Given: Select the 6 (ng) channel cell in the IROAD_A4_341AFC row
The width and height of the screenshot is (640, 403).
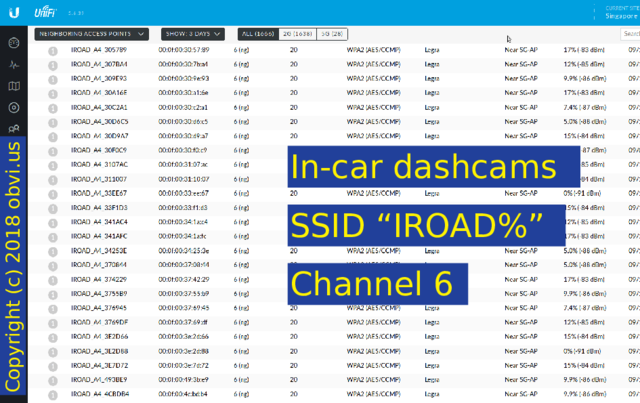Looking at the screenshot, I should tap(241, 236).
